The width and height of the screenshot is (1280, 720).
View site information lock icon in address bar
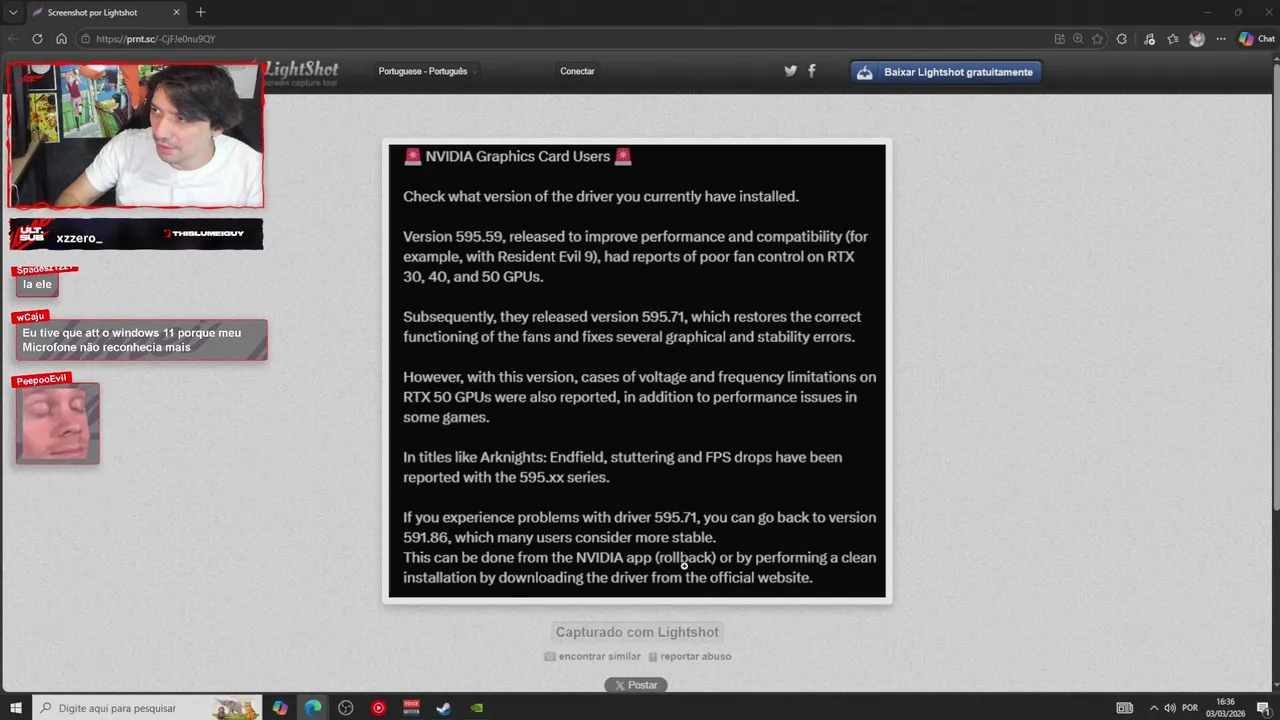click(87, 39)
